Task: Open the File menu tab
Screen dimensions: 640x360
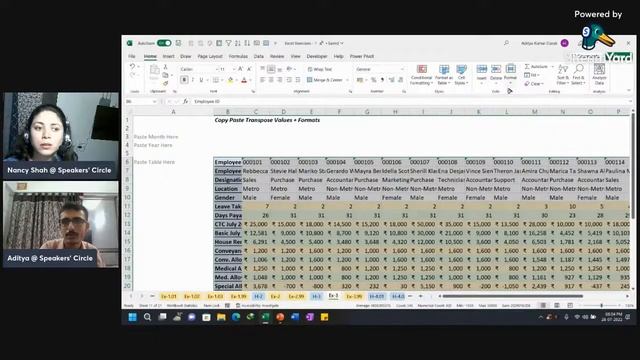Action: point(131,56)
